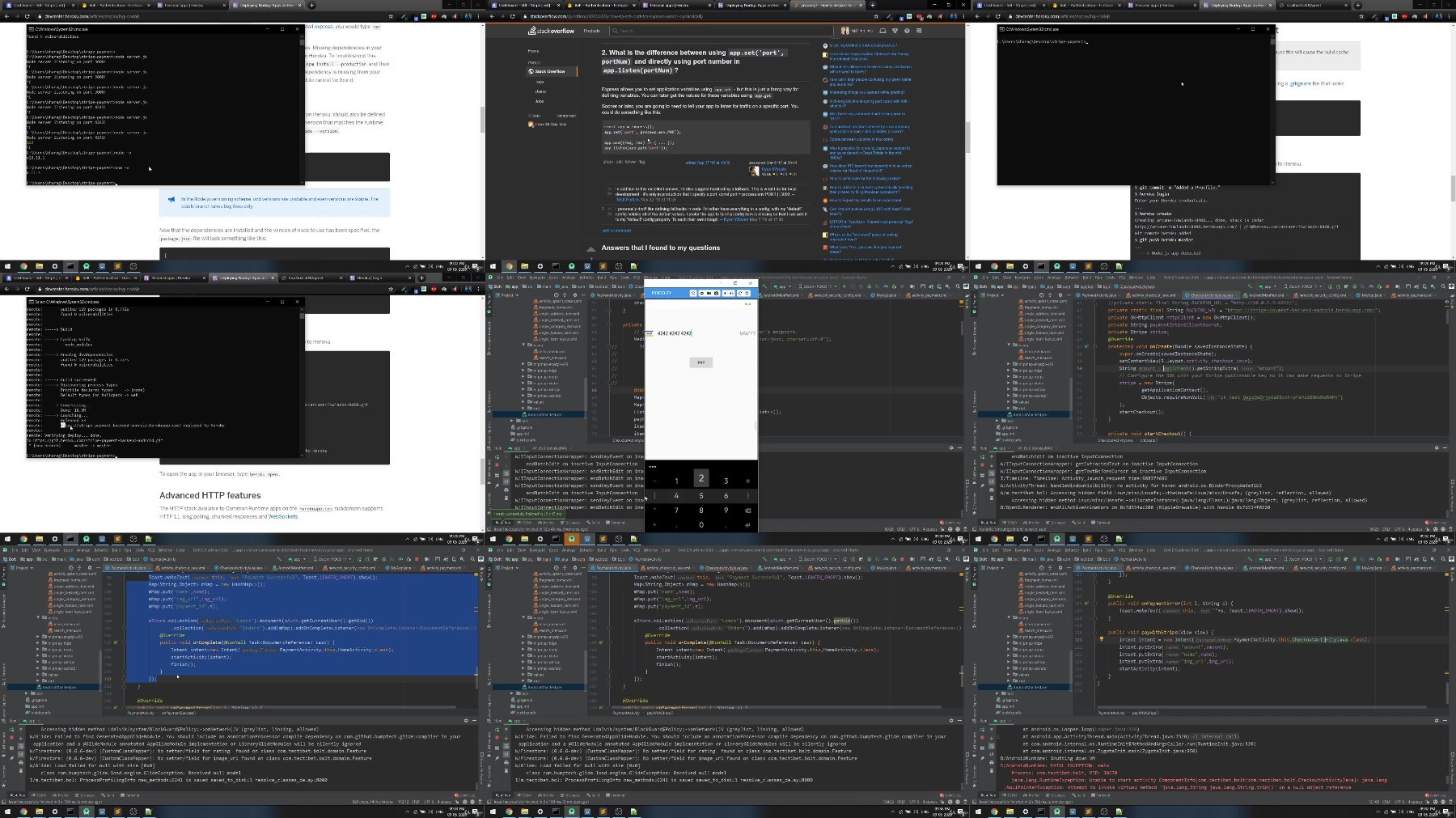
Task: Open the Stack Overflow site switcher menu
Action: 919,31
